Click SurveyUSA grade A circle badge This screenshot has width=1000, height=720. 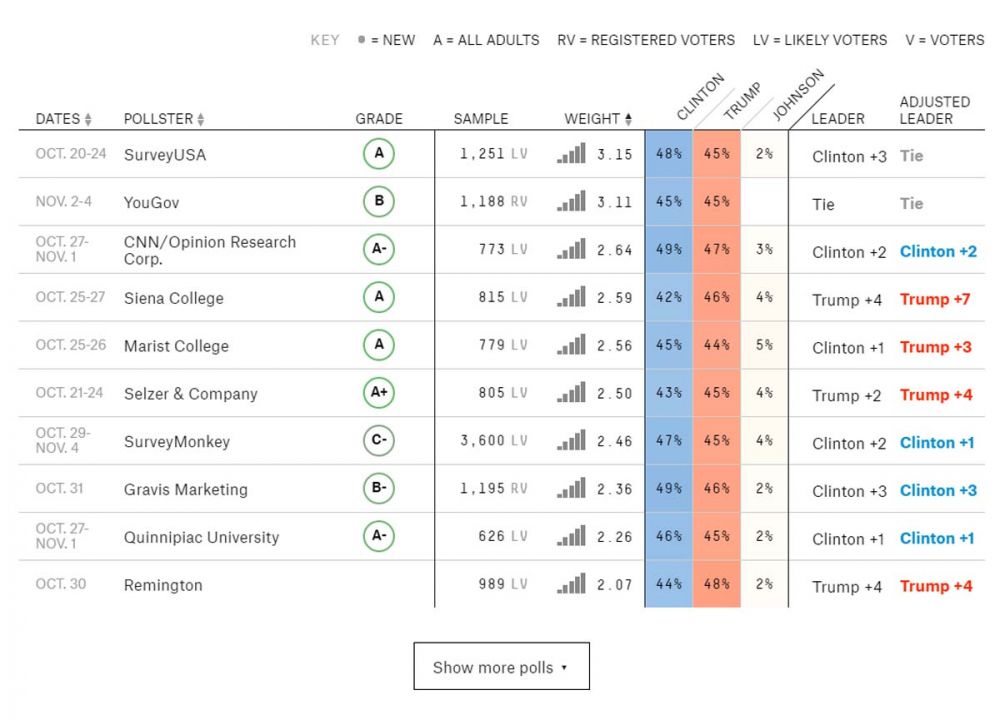pyautogui.click(x=379, y=155)
